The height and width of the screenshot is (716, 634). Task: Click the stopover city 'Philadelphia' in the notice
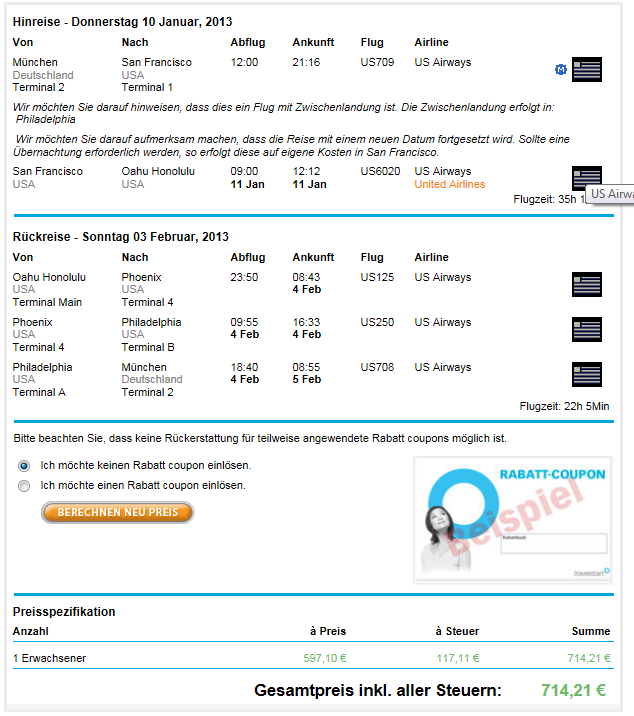(46, 120)
